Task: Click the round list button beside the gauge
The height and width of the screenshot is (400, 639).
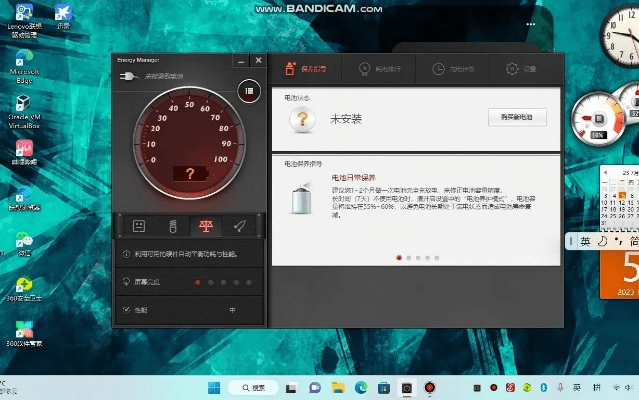Action: tap(247, 91)
